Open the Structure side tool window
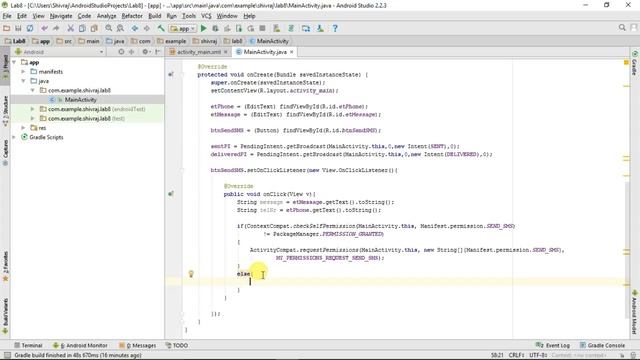640x360 pixels. click(5, 111)
